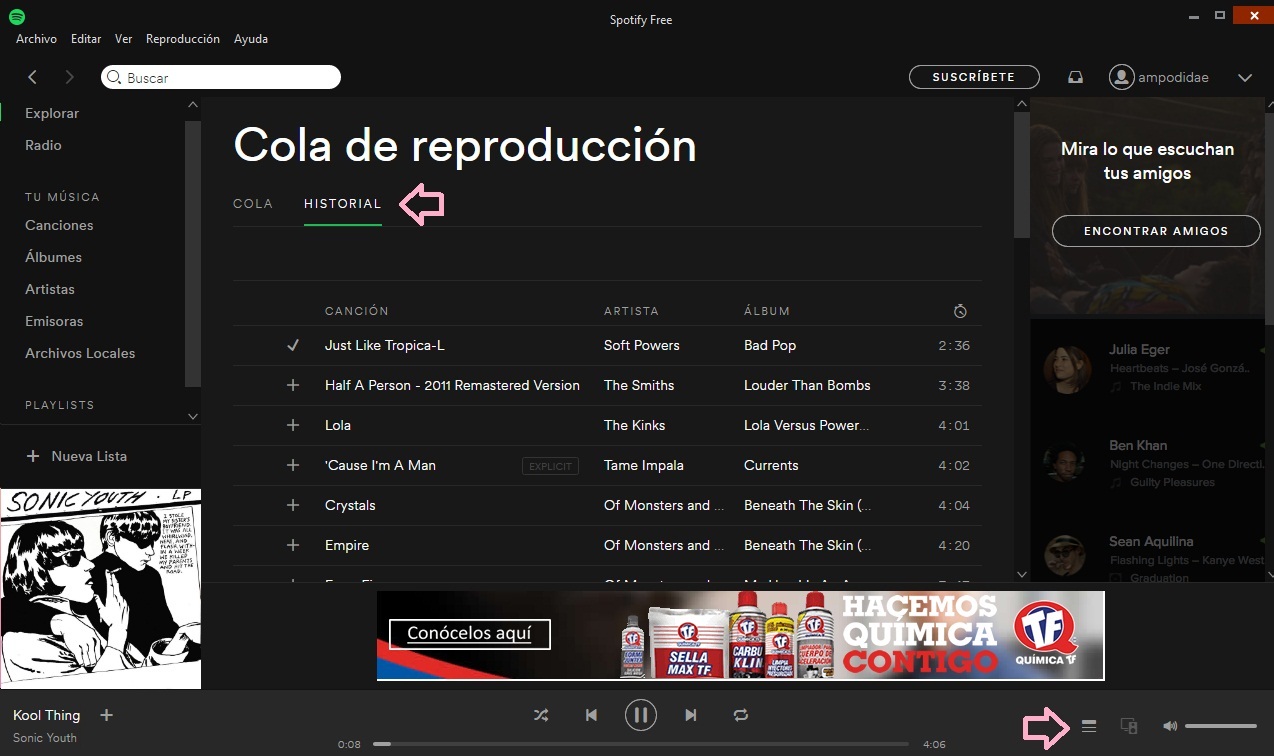Open Álbumes in the sidebar

pyautogui.click(x=53, y=257)
